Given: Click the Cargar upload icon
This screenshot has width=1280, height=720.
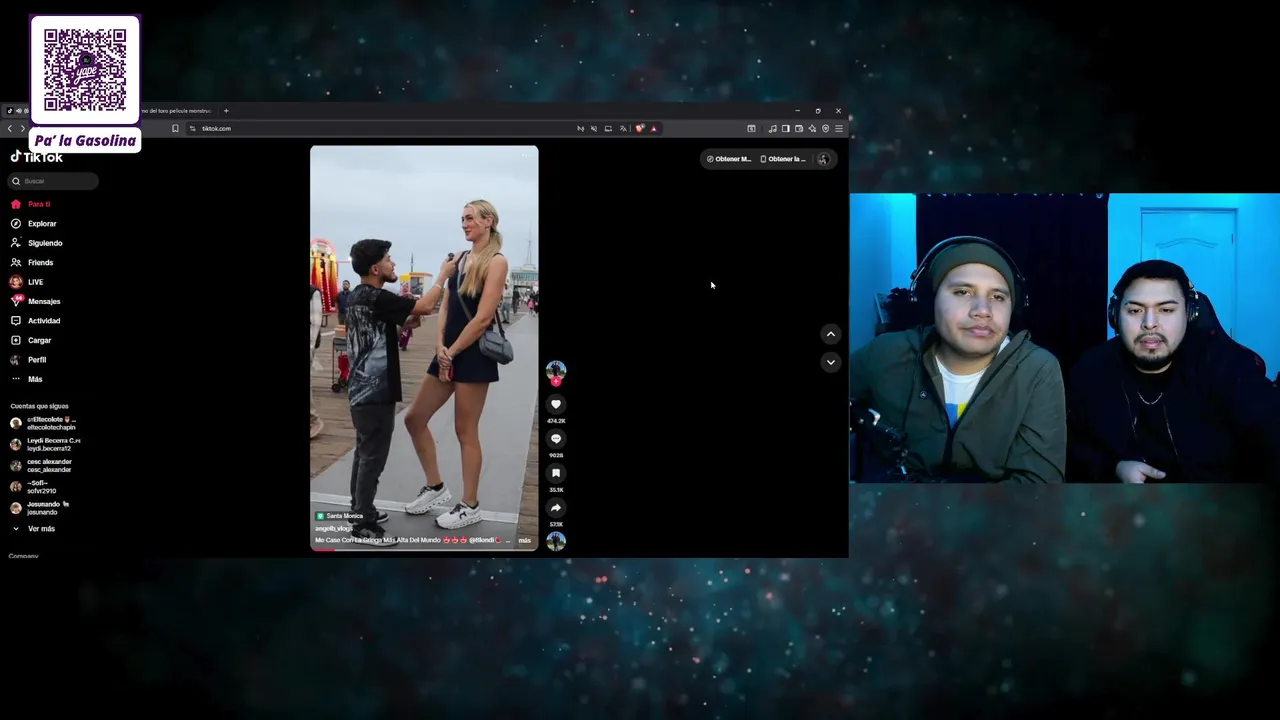Looking at the screenshot, I should click(15, 340).
